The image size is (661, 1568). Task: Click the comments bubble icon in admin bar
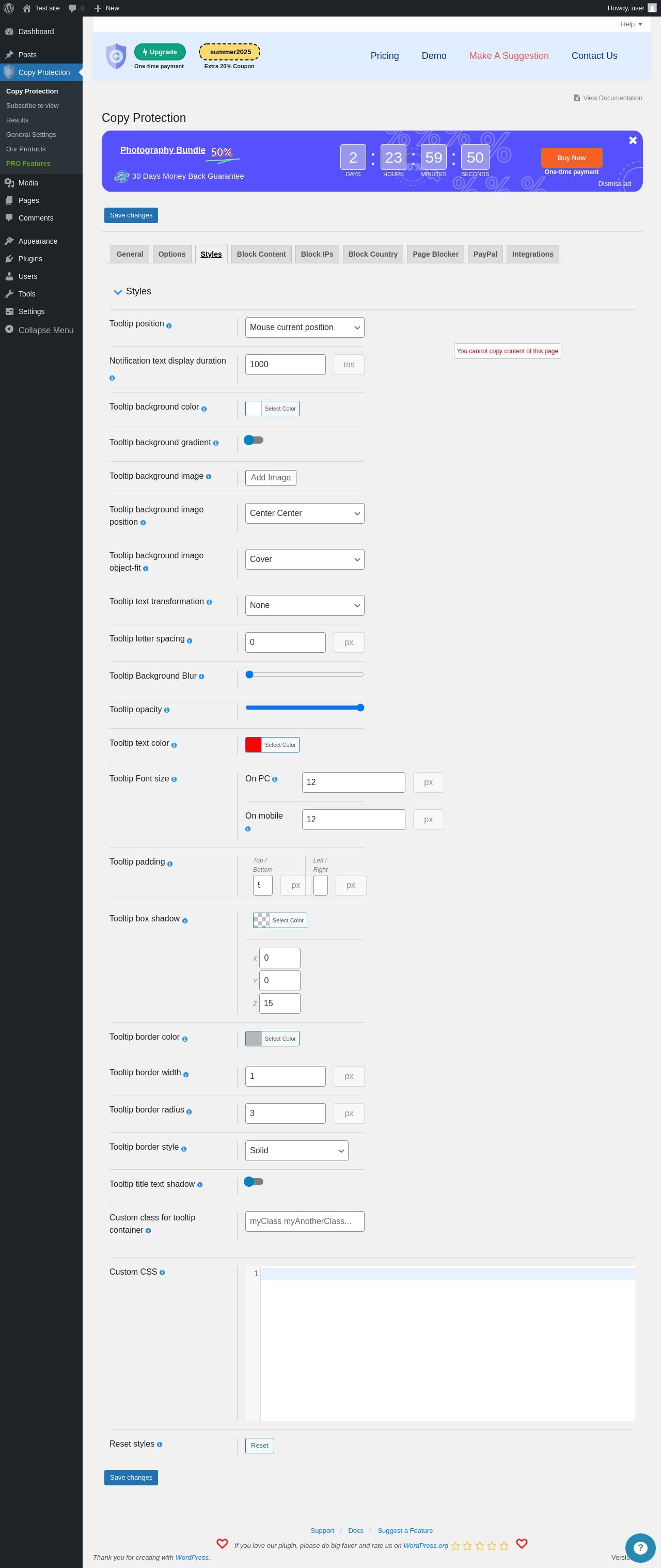72,8
